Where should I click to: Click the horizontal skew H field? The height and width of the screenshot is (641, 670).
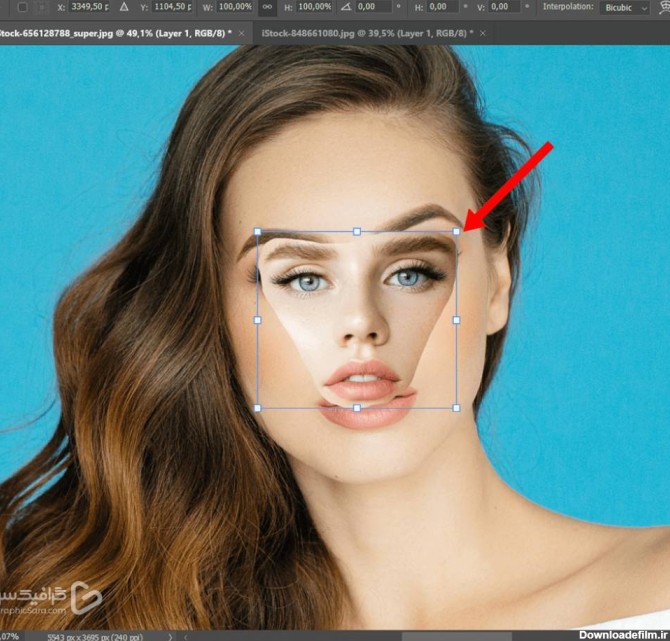coord(442,7)
